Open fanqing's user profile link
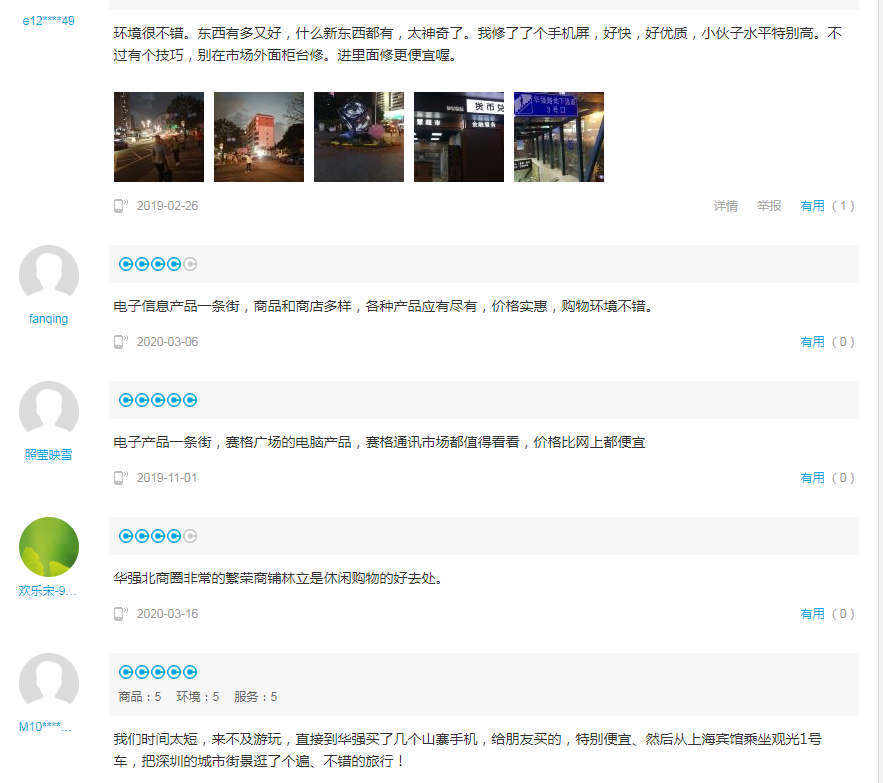Image resolution: width=883 pixels, height=783 pixels. pos(48,319)
